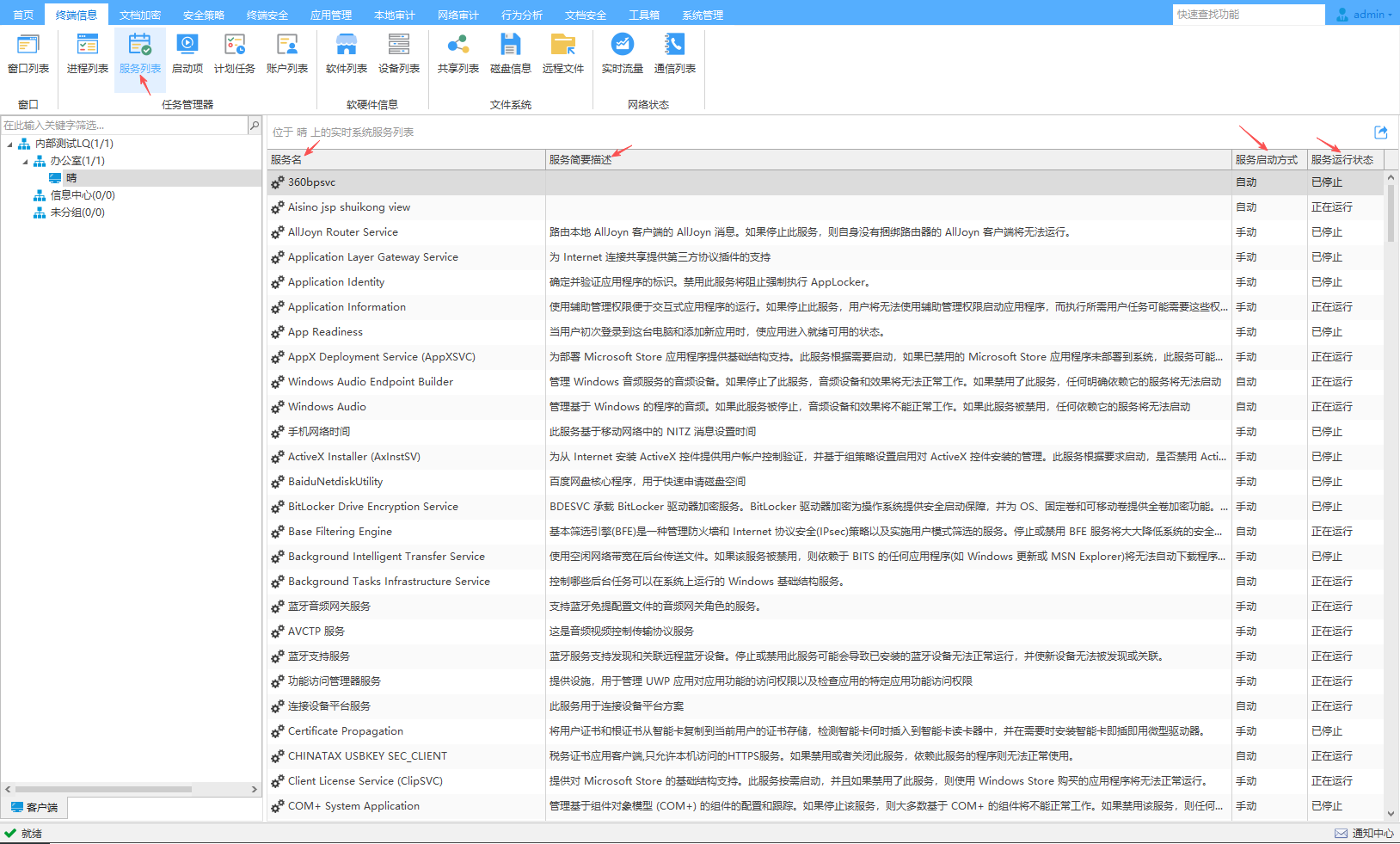Open the 进程列表 process list
1400x844 pixels.
click(87, 53)
